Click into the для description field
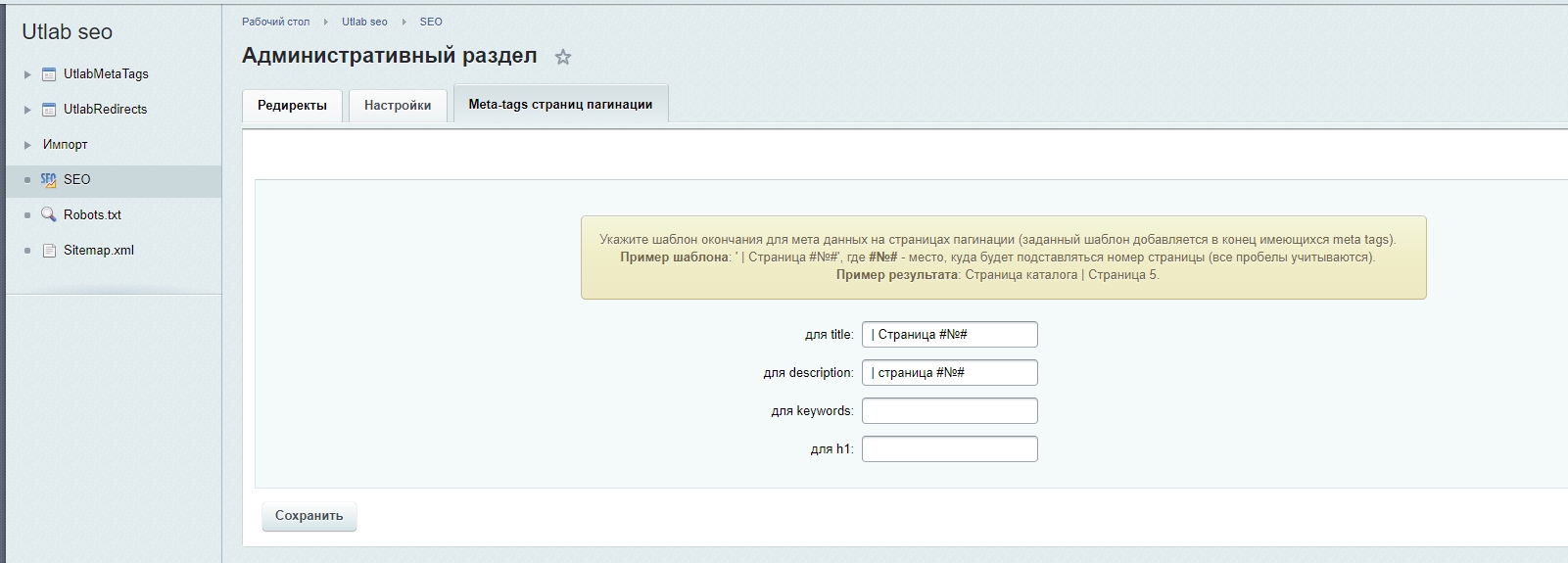 [x=949, y=373]
